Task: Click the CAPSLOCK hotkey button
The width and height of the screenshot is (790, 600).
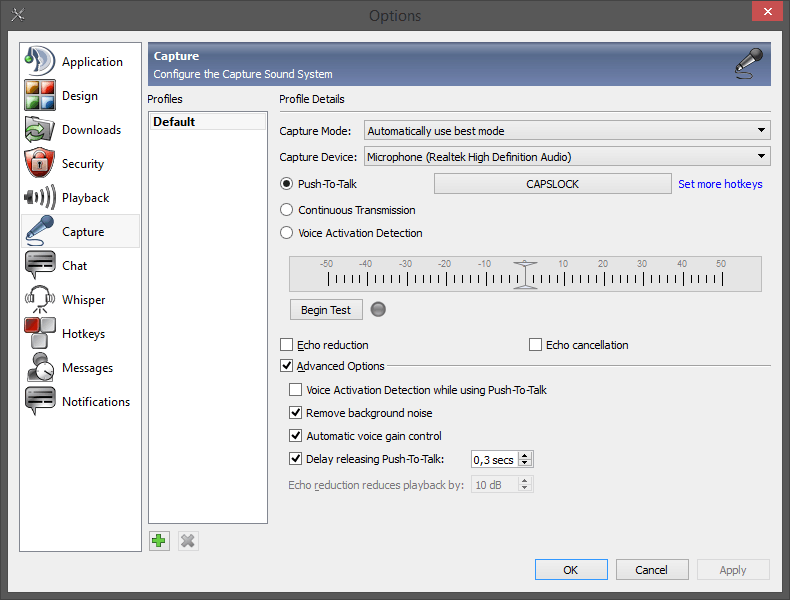Action: click(552, 184)
